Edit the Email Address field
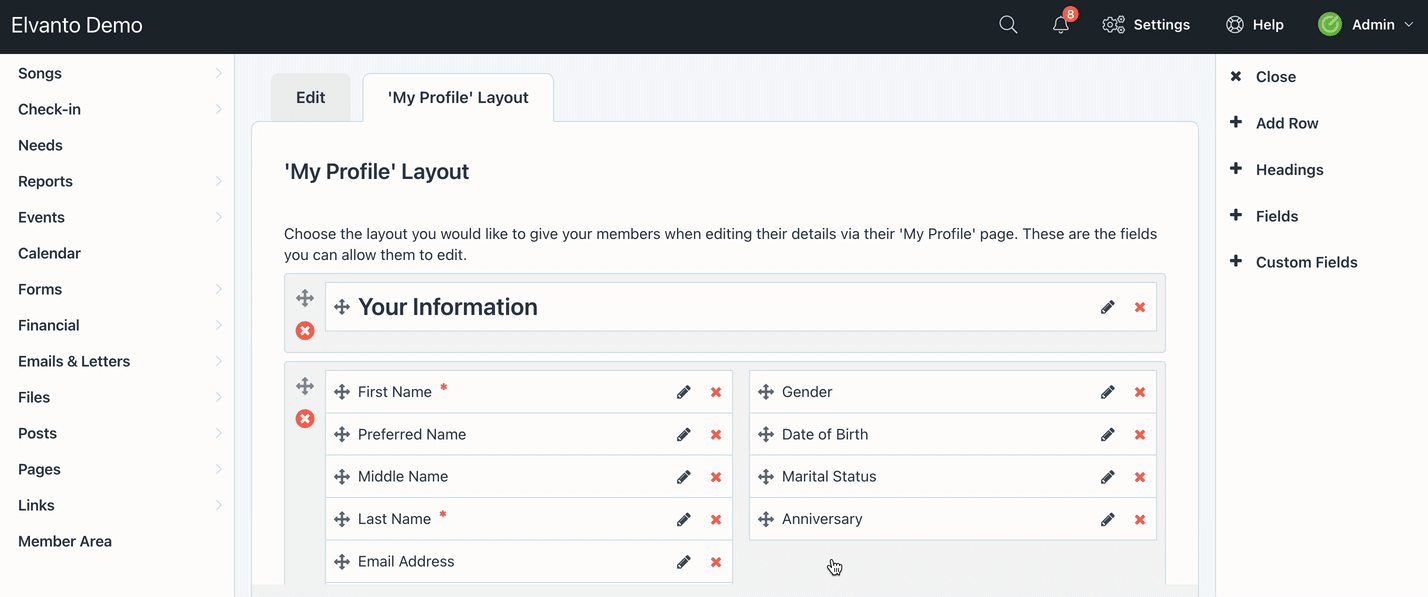 tap(684, 562)
